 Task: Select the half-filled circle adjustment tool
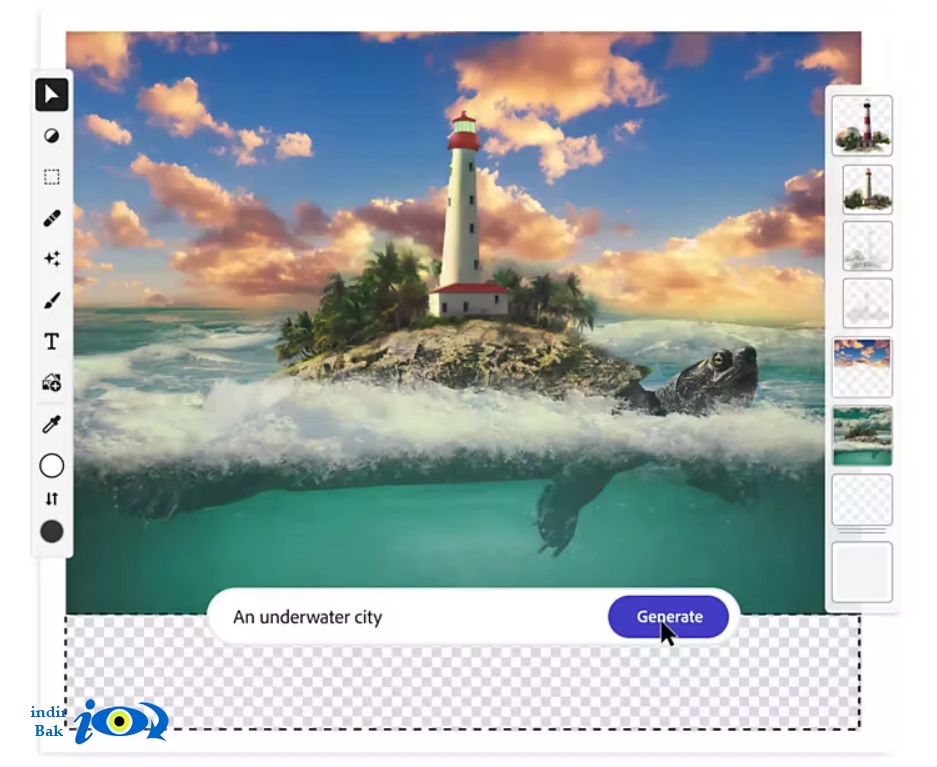point(51,136)
